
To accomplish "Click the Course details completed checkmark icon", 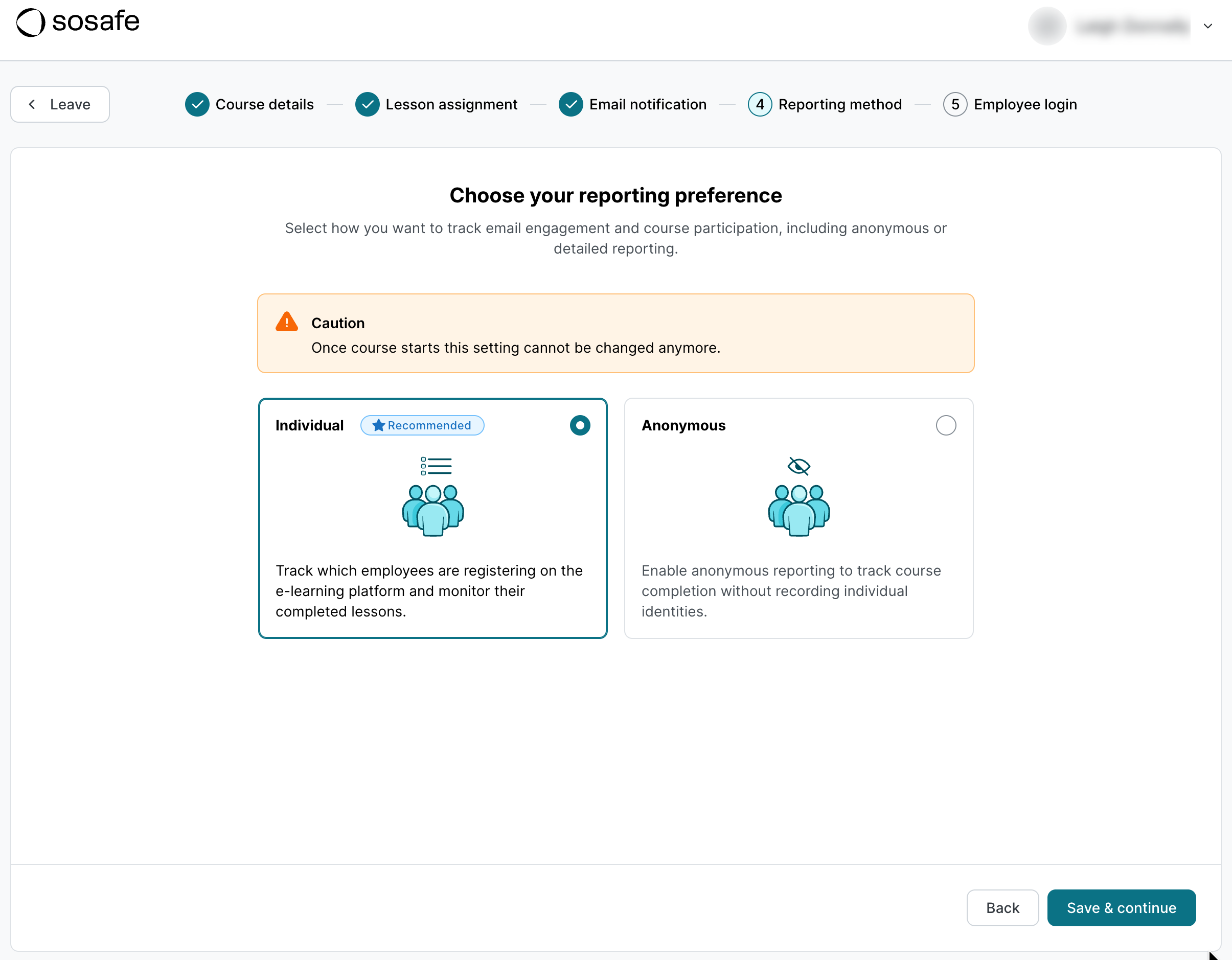I will [197, 104].
